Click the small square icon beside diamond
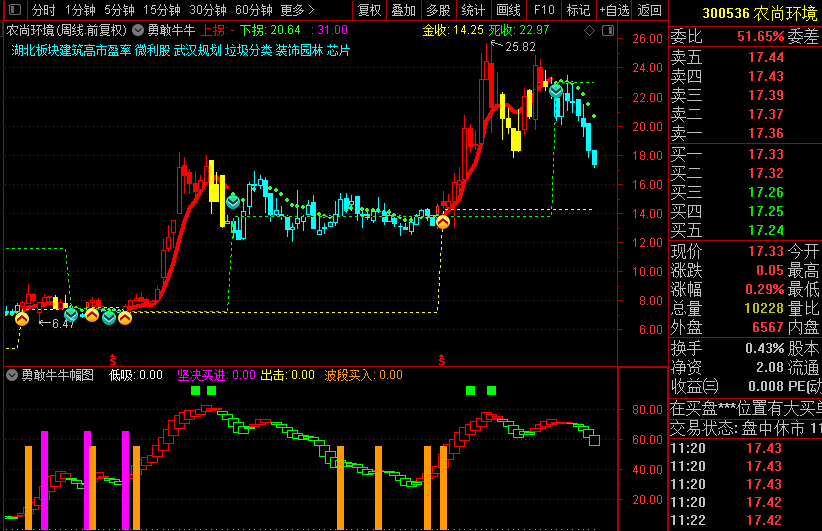This screenshot has height=531, width=822. coord(609,31)
